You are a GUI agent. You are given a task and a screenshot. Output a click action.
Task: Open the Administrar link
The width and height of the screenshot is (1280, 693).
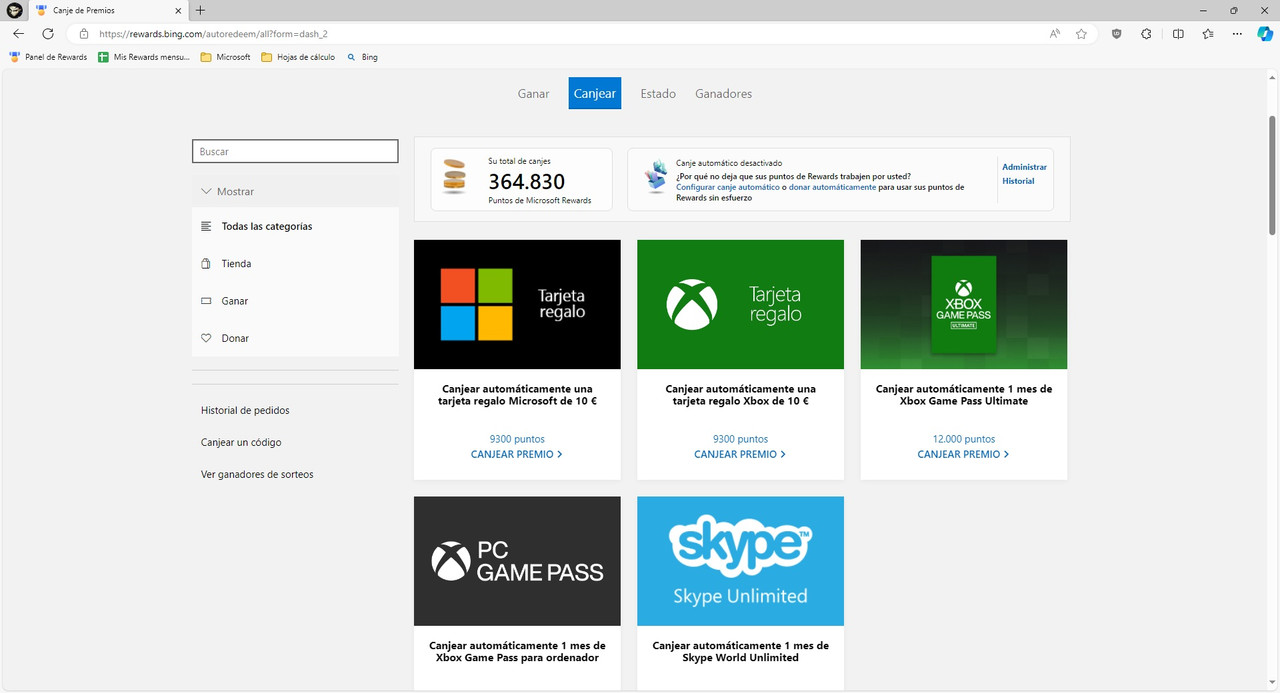pos(1024,167)
